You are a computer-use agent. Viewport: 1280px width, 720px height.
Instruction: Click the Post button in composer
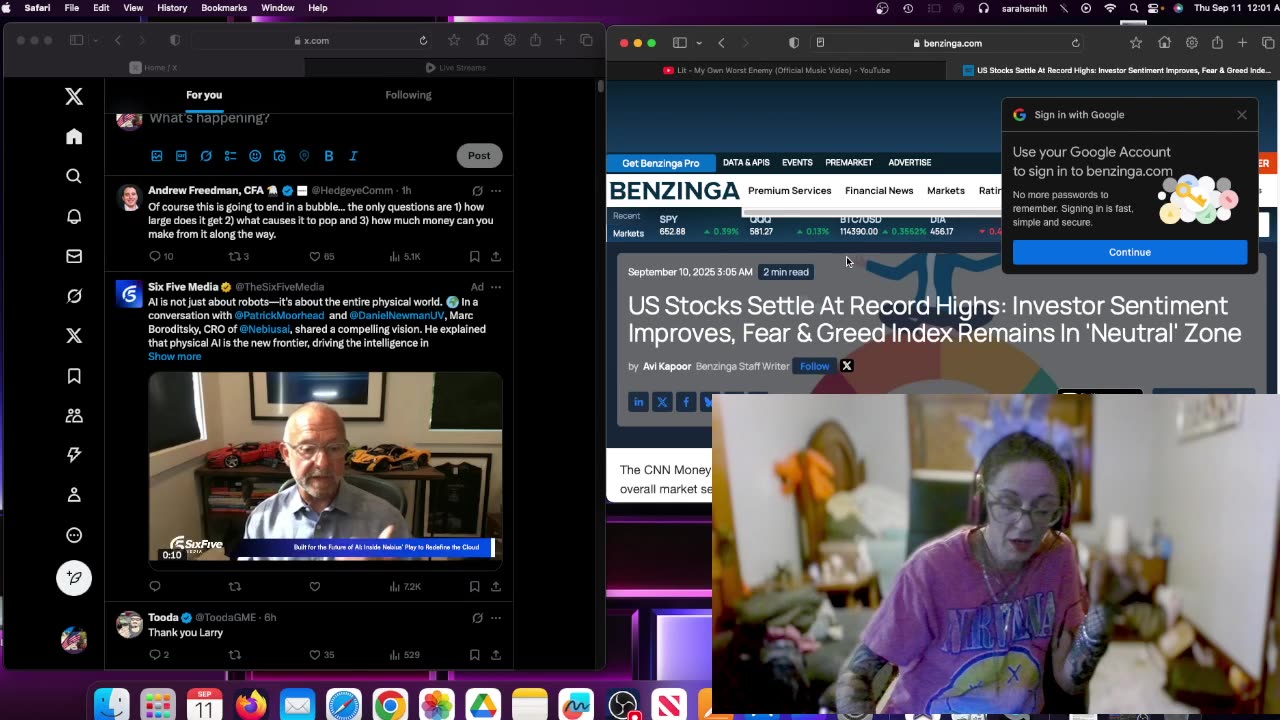[x=479, y=156]
